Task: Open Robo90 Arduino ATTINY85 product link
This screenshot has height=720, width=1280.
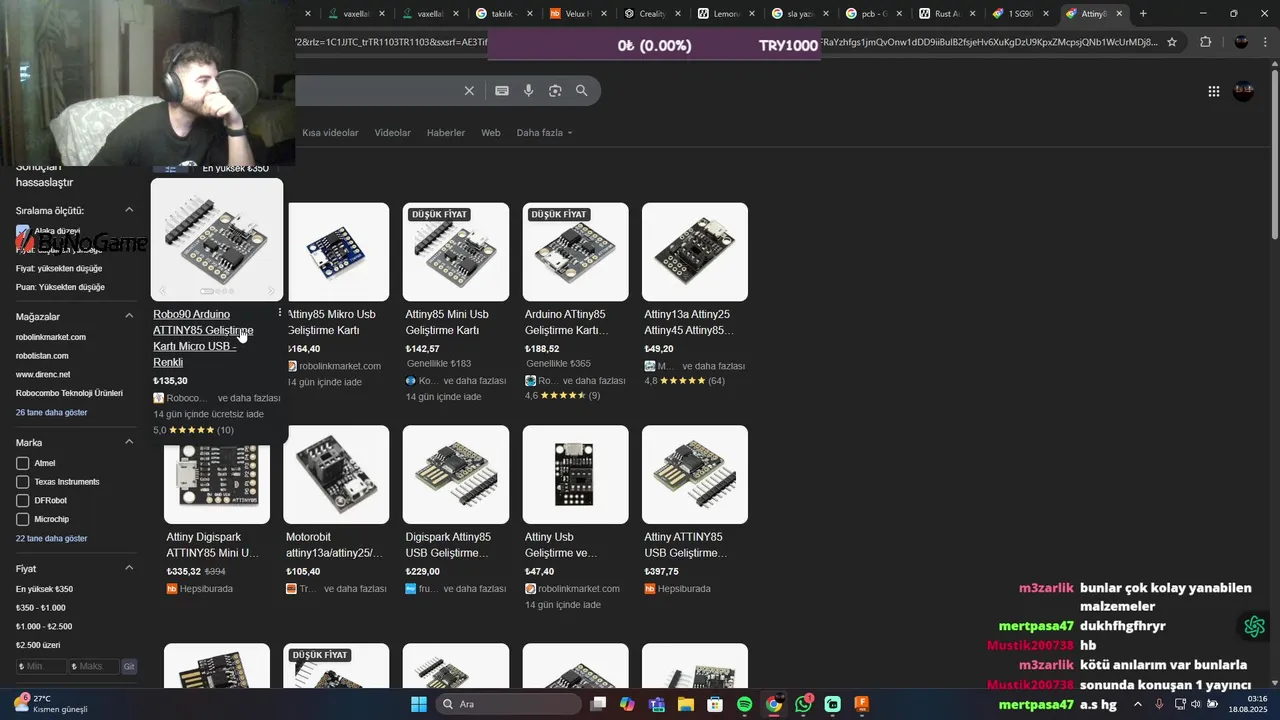Action: (204, 338)
